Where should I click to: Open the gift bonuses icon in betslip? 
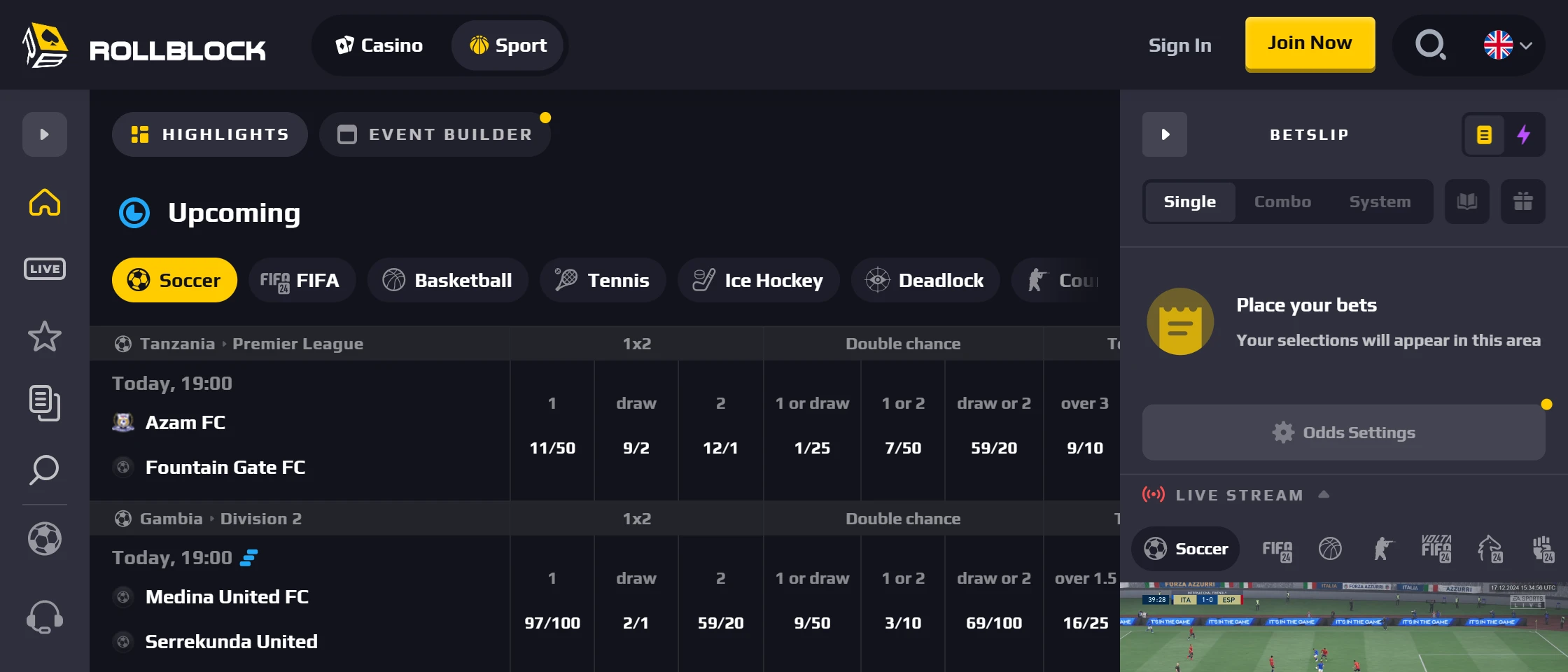(x=1522, y=202)
